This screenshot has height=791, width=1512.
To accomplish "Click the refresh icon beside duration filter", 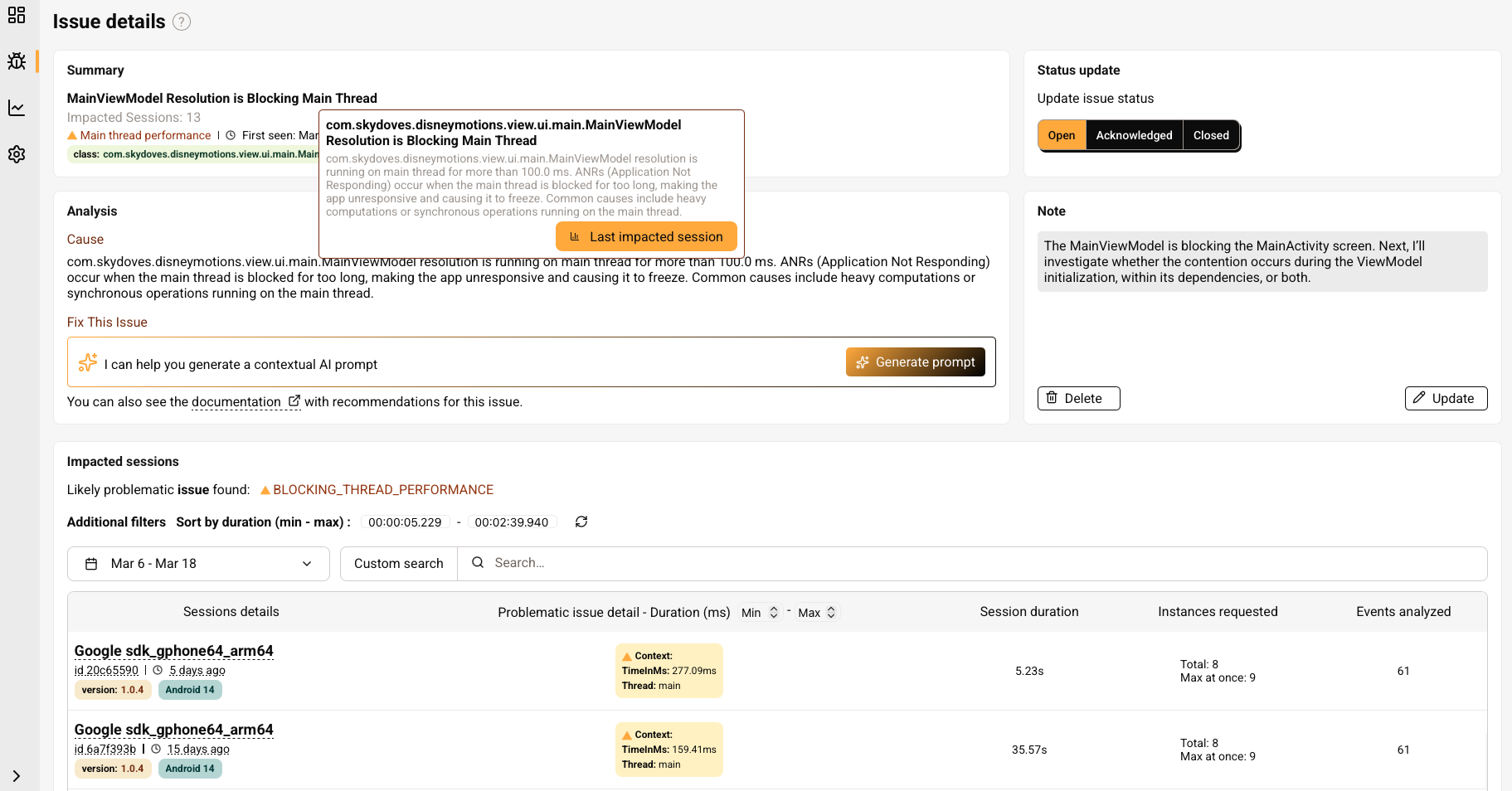I will (581, 522).
